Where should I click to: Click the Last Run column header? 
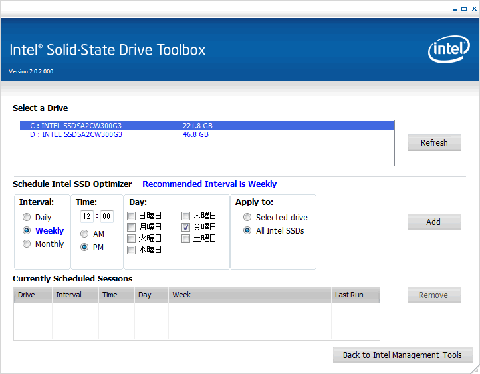[356, 295]
